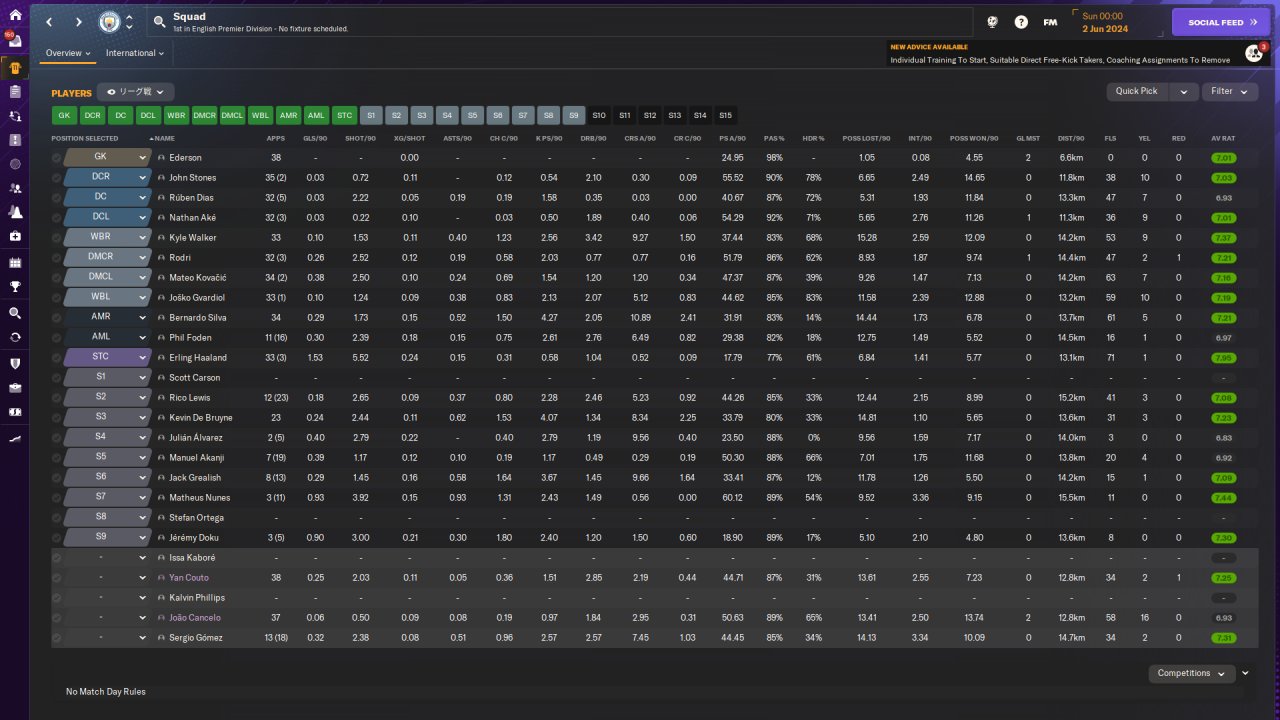This screenshot has width=1280, height=720.
Task: Open the Social Feed panel
Action: click(1221, 22)
